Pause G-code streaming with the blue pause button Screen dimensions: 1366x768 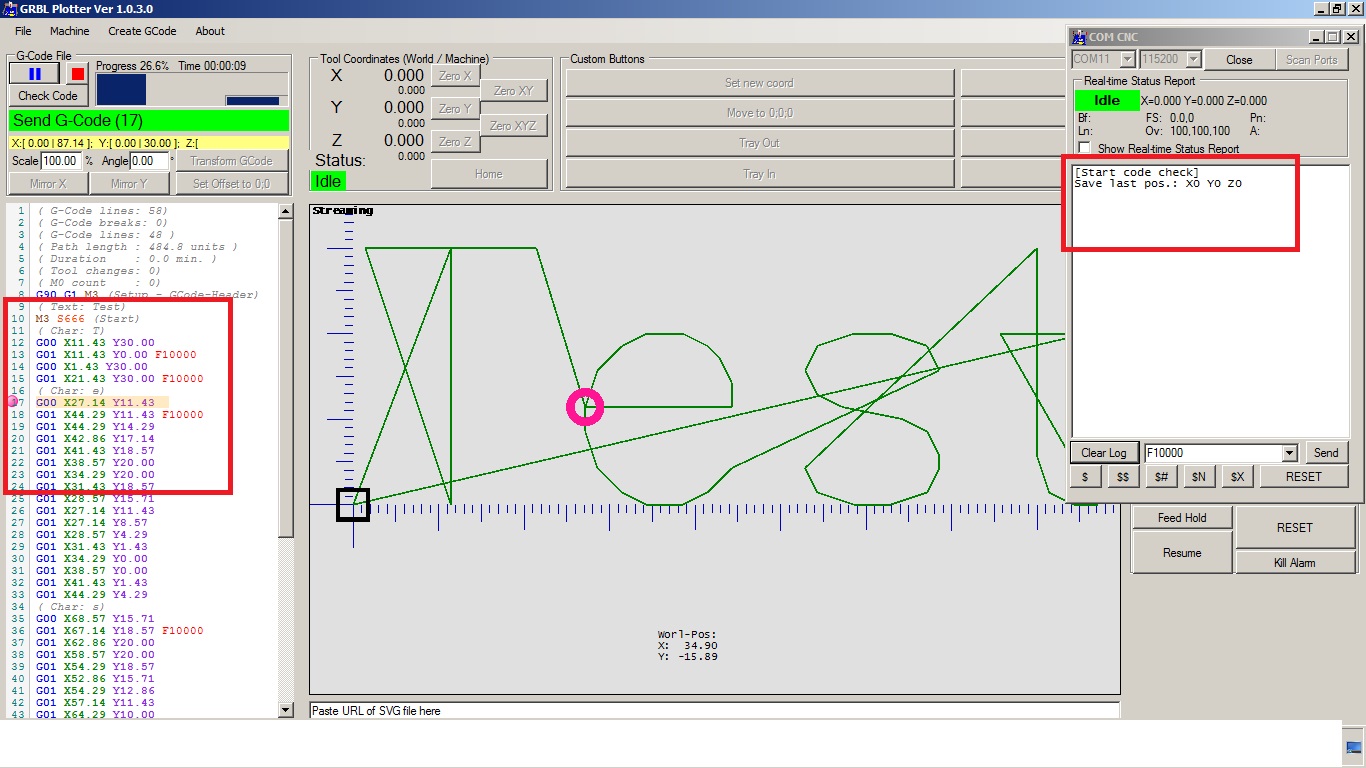pos(35,73)
